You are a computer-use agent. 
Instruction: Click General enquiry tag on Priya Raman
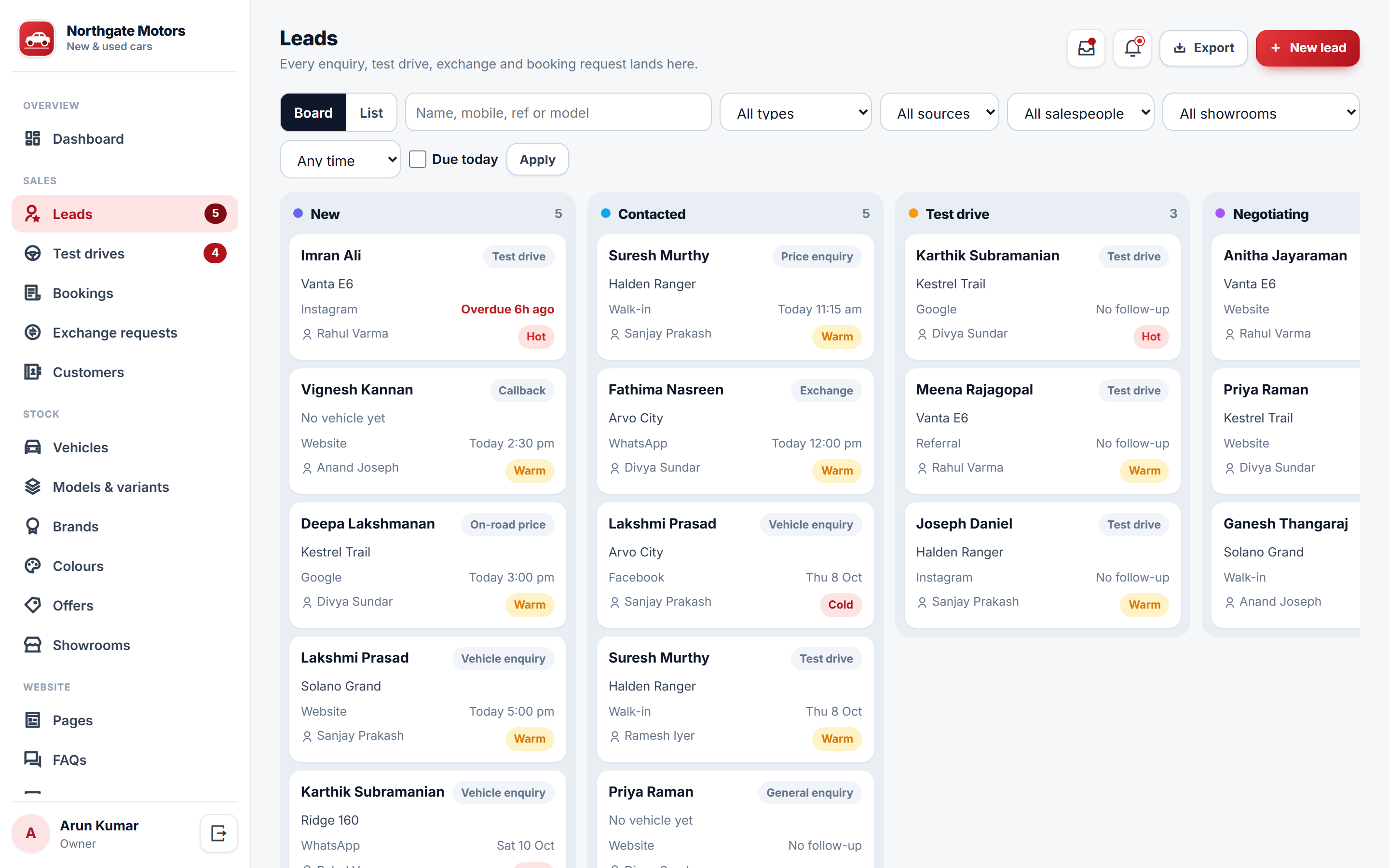(x=809, y=792)
